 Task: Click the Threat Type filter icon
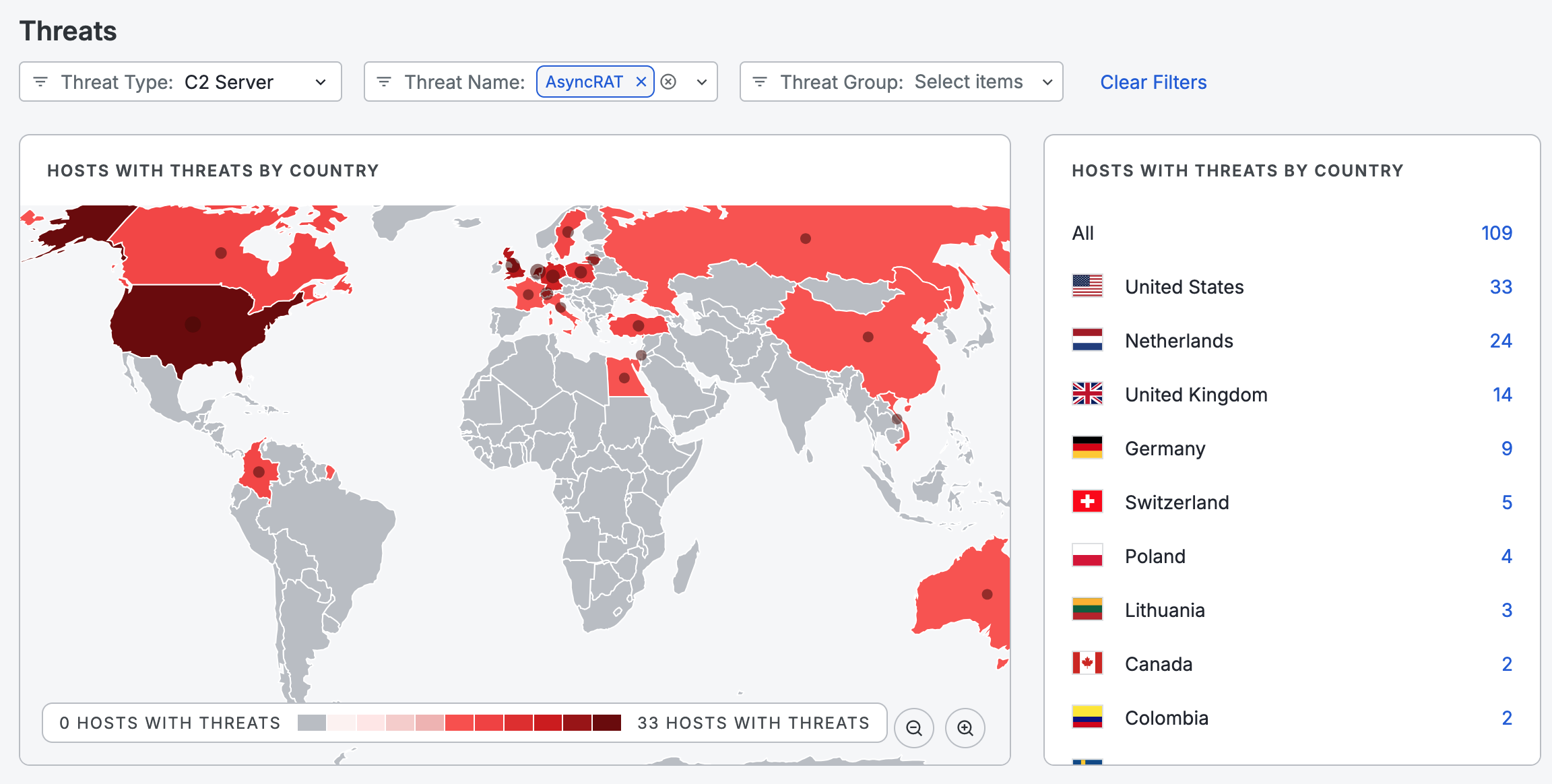tap(40, 81)
